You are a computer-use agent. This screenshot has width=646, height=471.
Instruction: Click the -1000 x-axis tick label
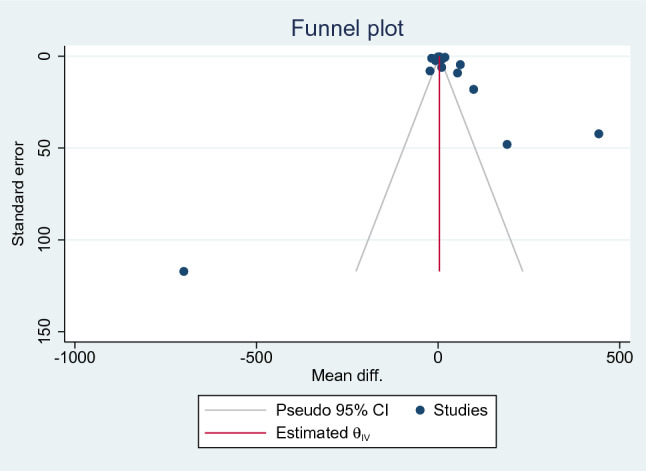click(73, 357)
